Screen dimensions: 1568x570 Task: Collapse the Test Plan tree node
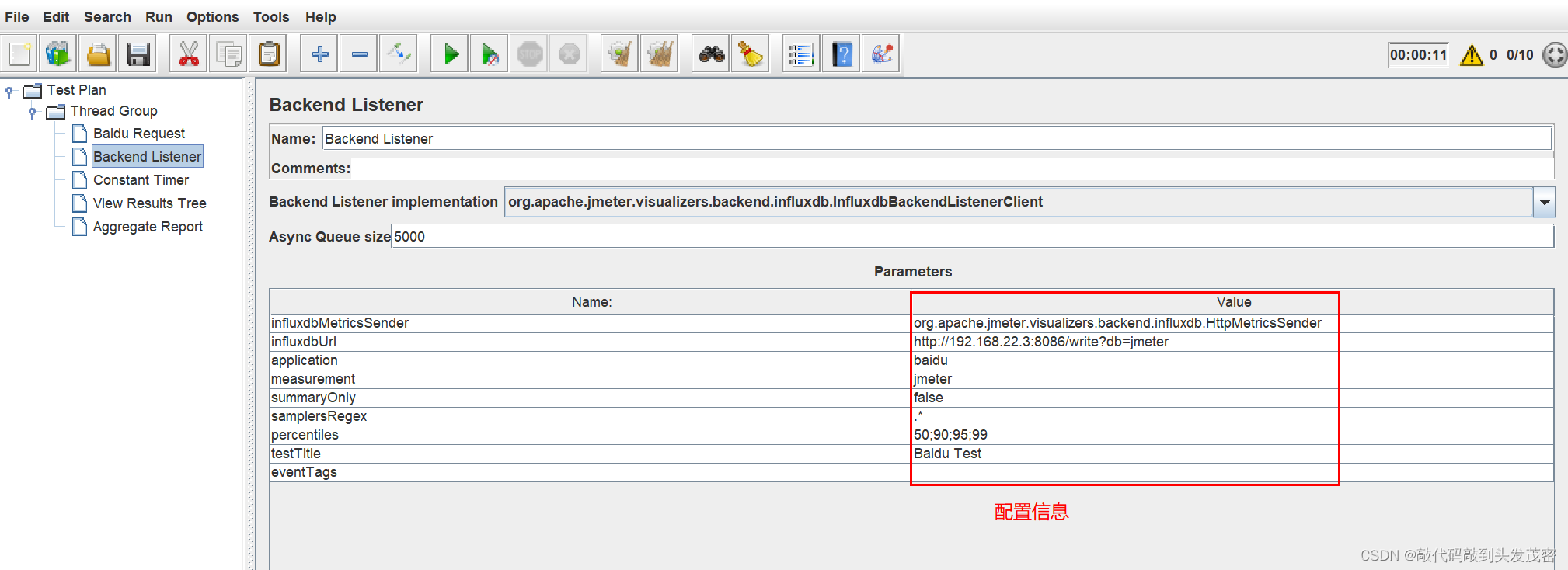(9, 92)
